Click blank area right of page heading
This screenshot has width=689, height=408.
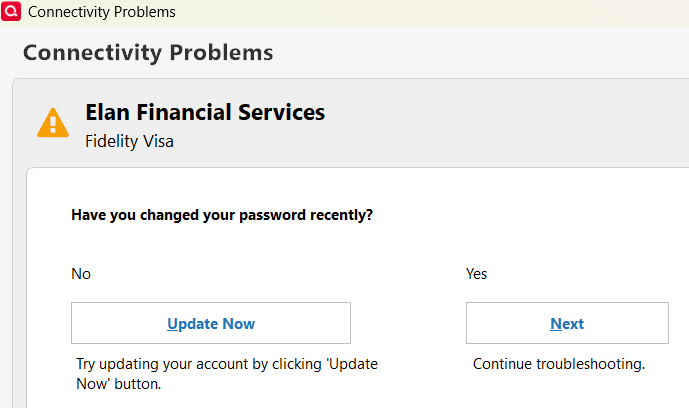coord(480,52)
